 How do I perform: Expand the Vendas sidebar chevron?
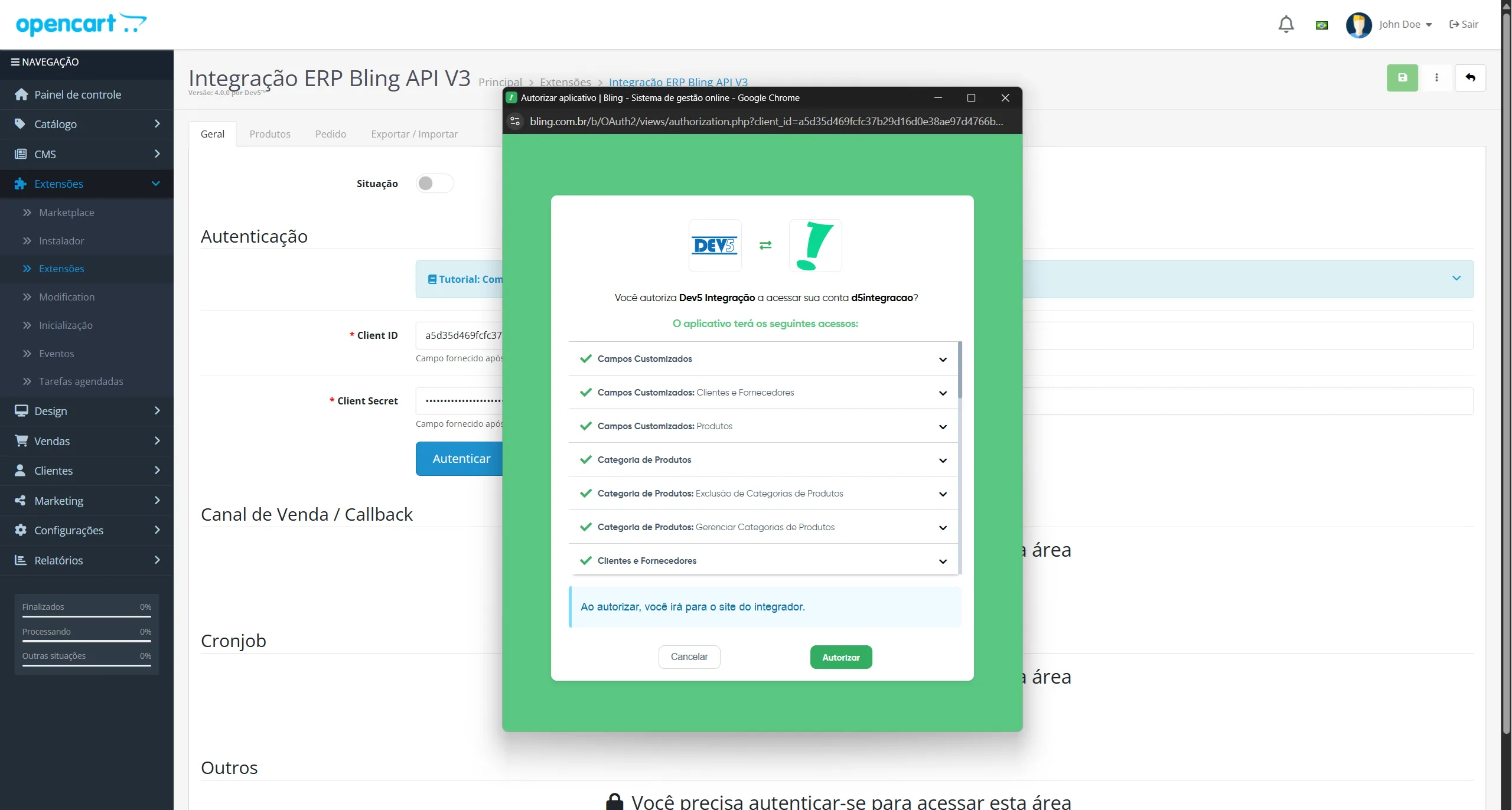pyautogui.click(x=157, y=440)
